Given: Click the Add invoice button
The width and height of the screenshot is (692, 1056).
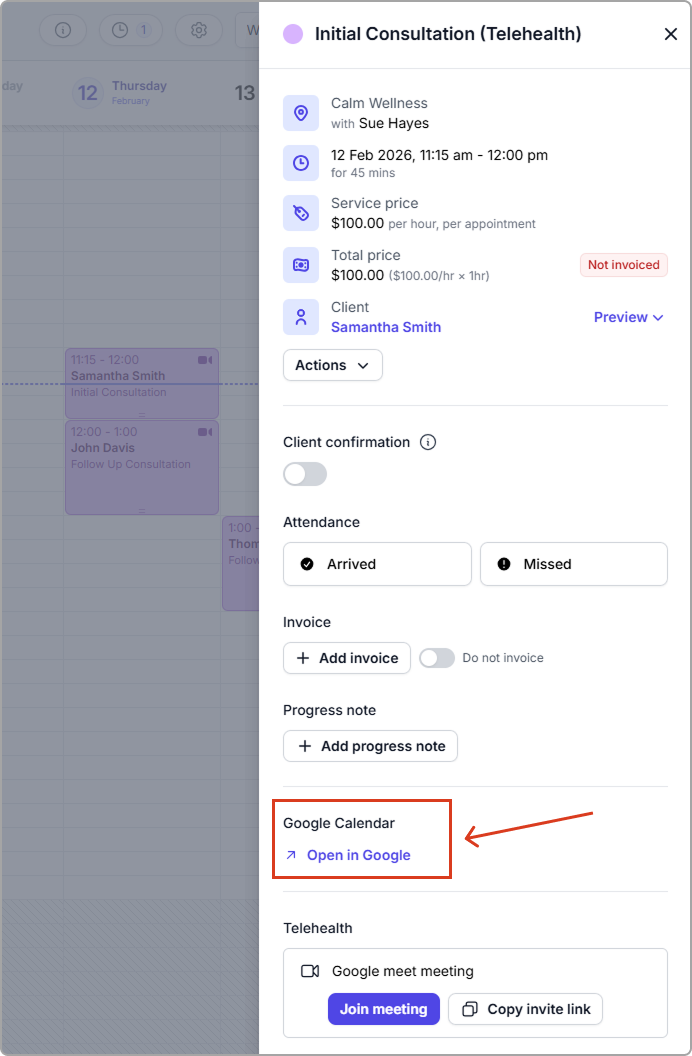Looking at the screenshot, I should (347, 658).
